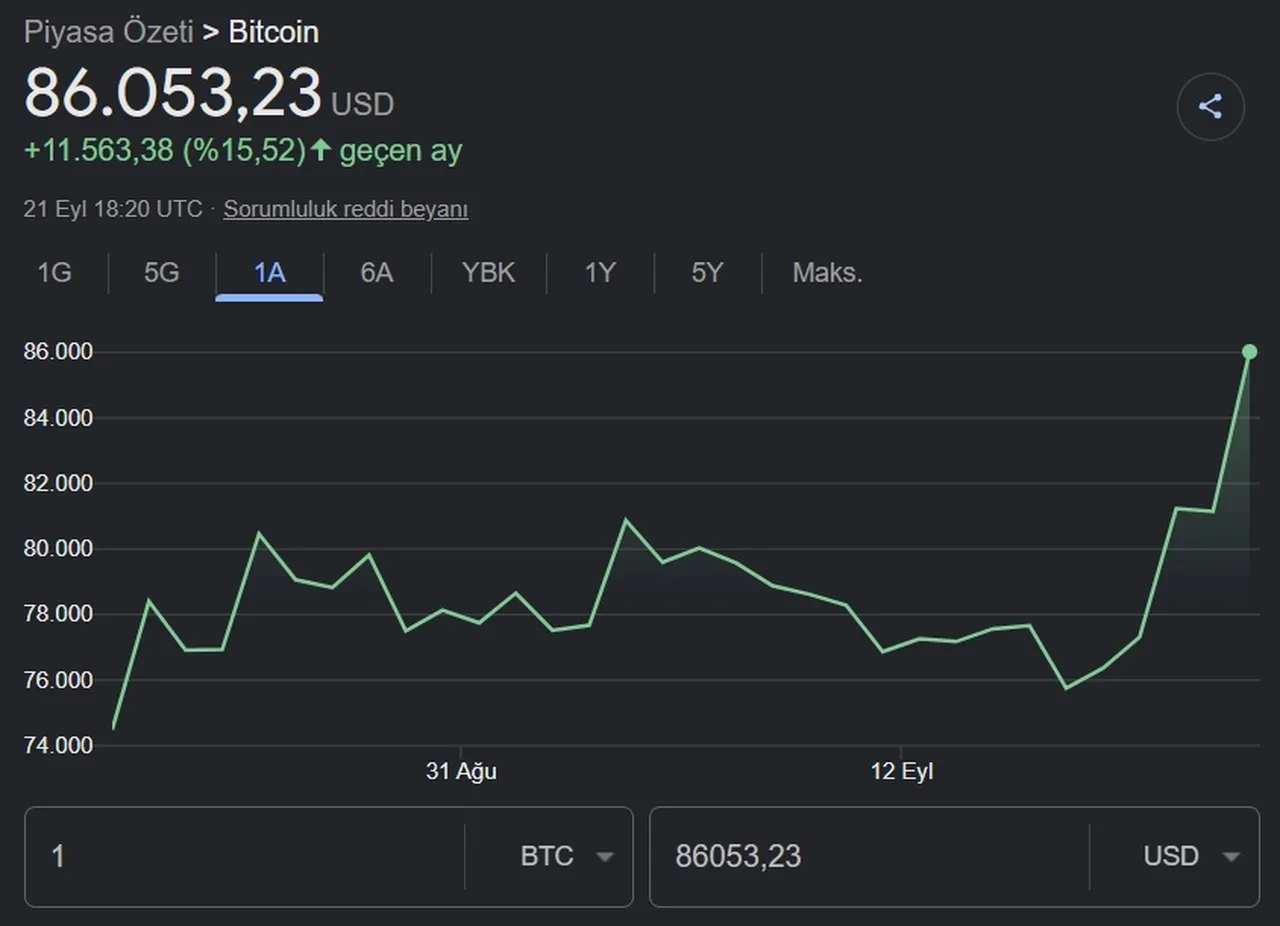
Task: Click the Bitcoin breadcrumb title
Action: (274, 32)
